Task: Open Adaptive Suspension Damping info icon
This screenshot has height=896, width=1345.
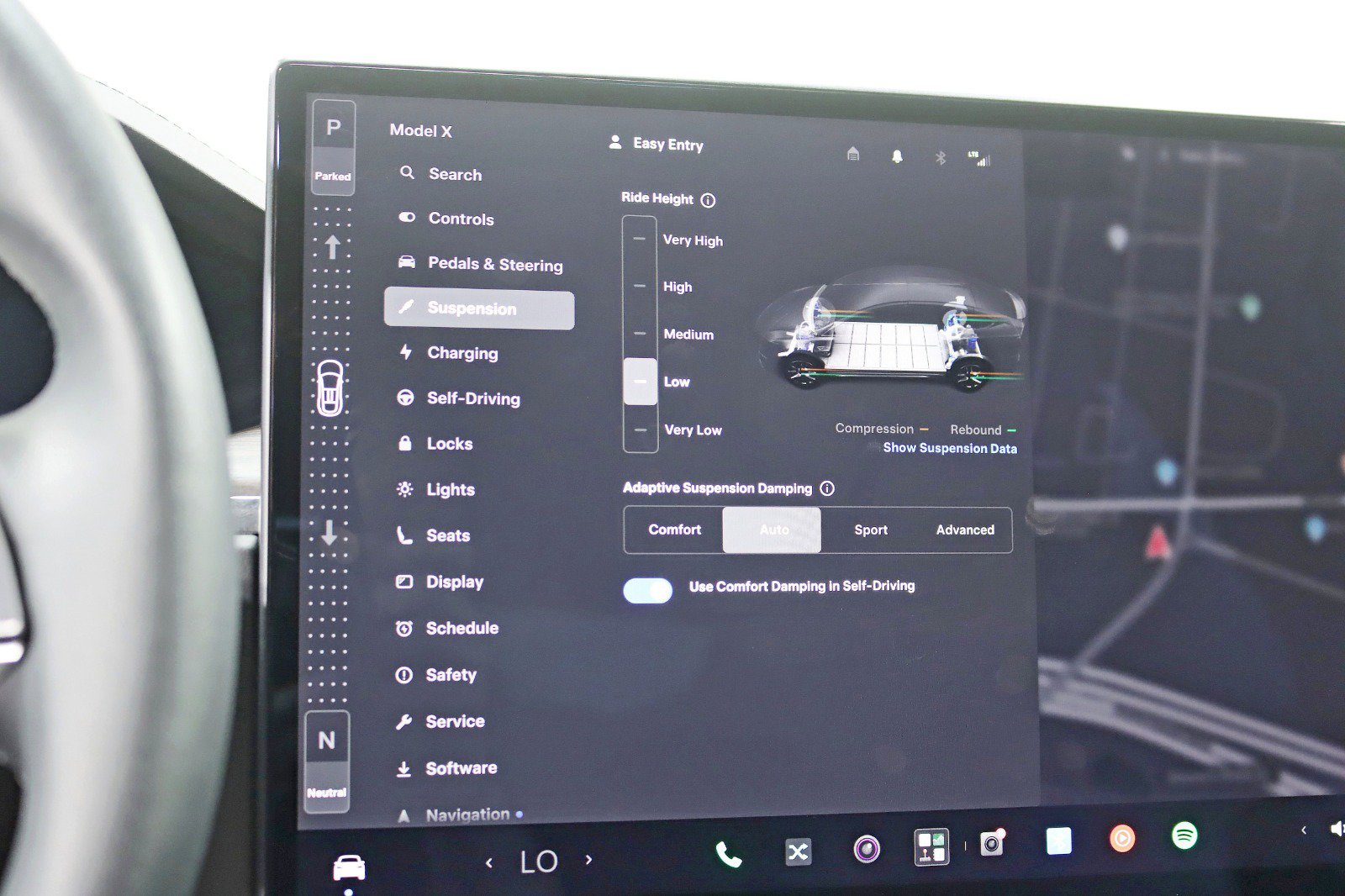Action: [x=827, y=488]
